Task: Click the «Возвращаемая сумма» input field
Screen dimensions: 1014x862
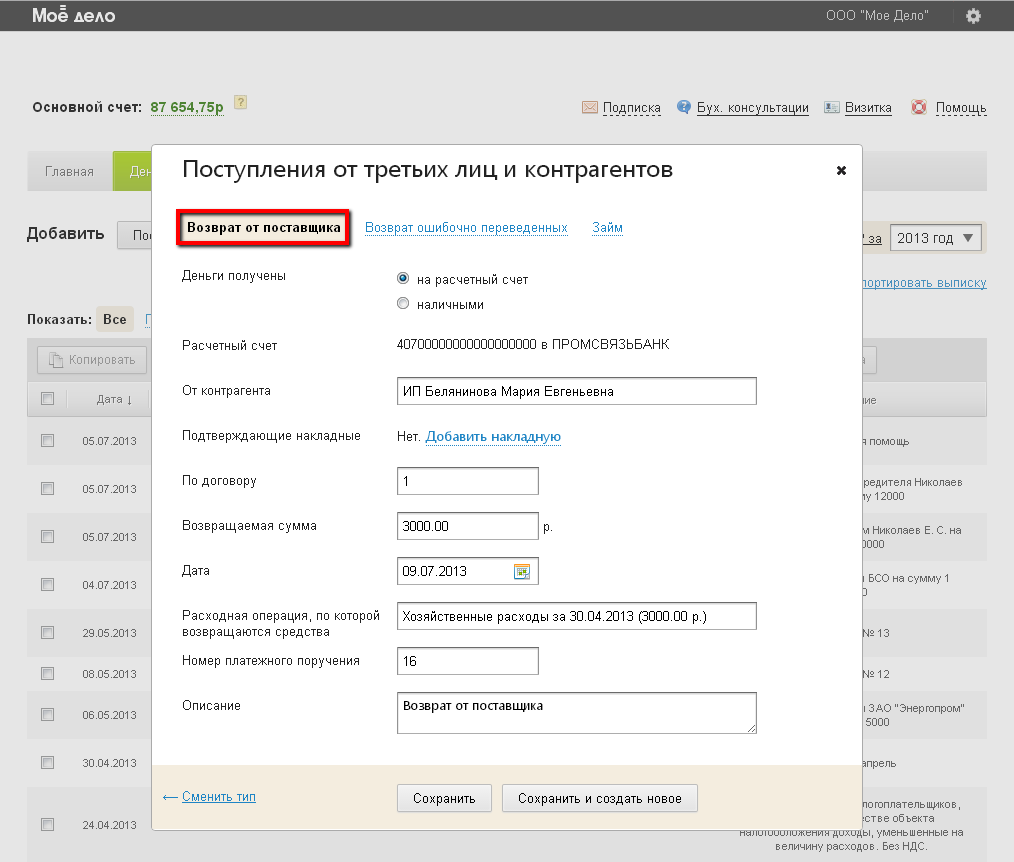Action: 467,526
